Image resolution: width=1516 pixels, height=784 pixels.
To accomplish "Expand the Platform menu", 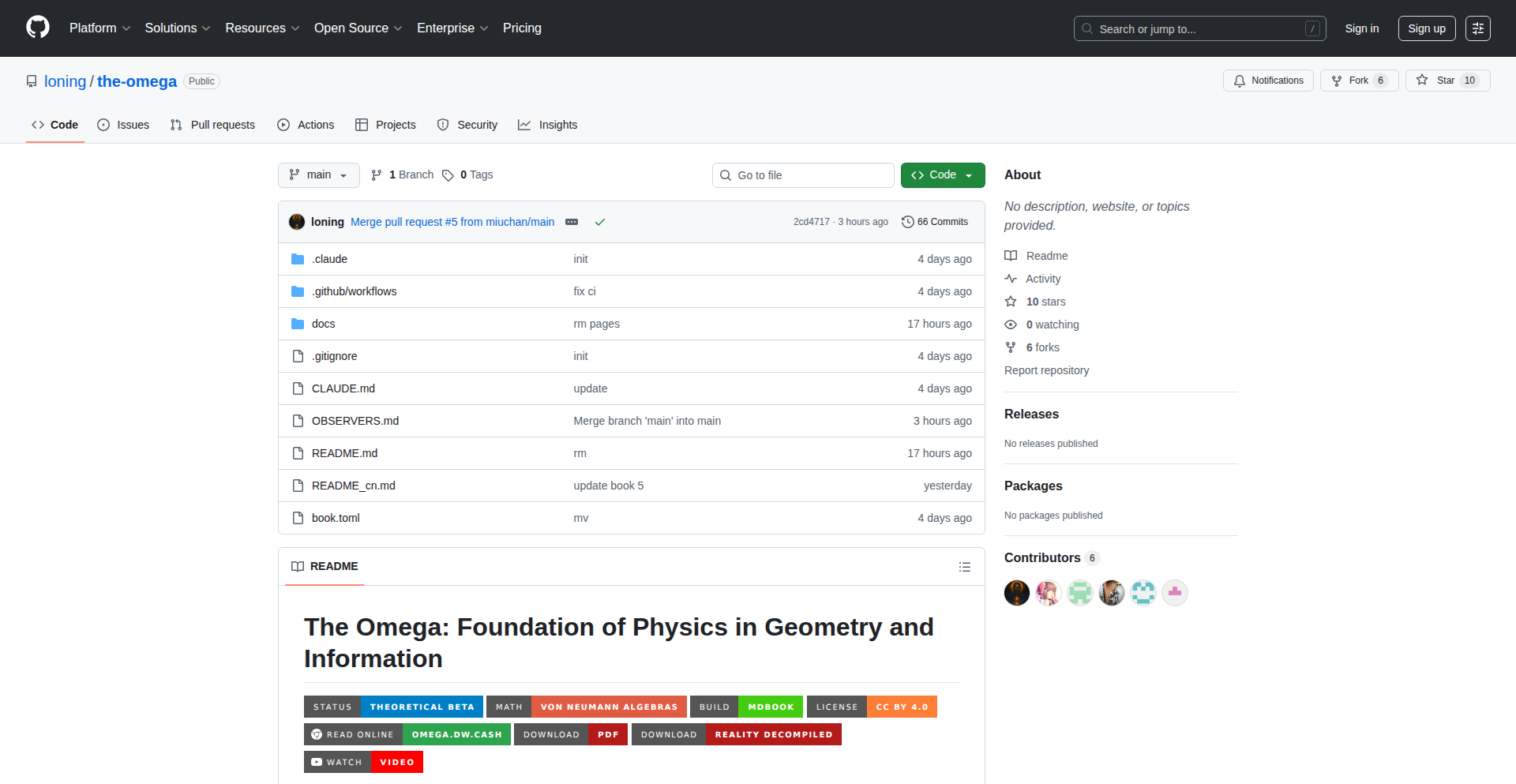I will point(99,28).
